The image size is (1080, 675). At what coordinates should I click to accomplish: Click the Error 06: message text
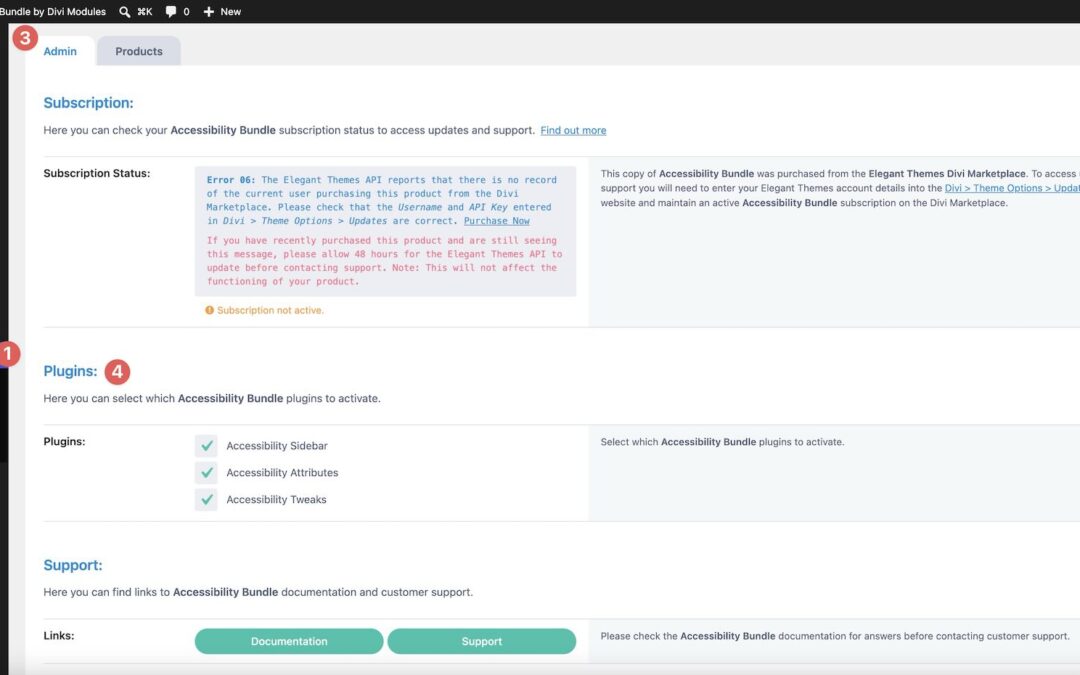click(382, 200)
